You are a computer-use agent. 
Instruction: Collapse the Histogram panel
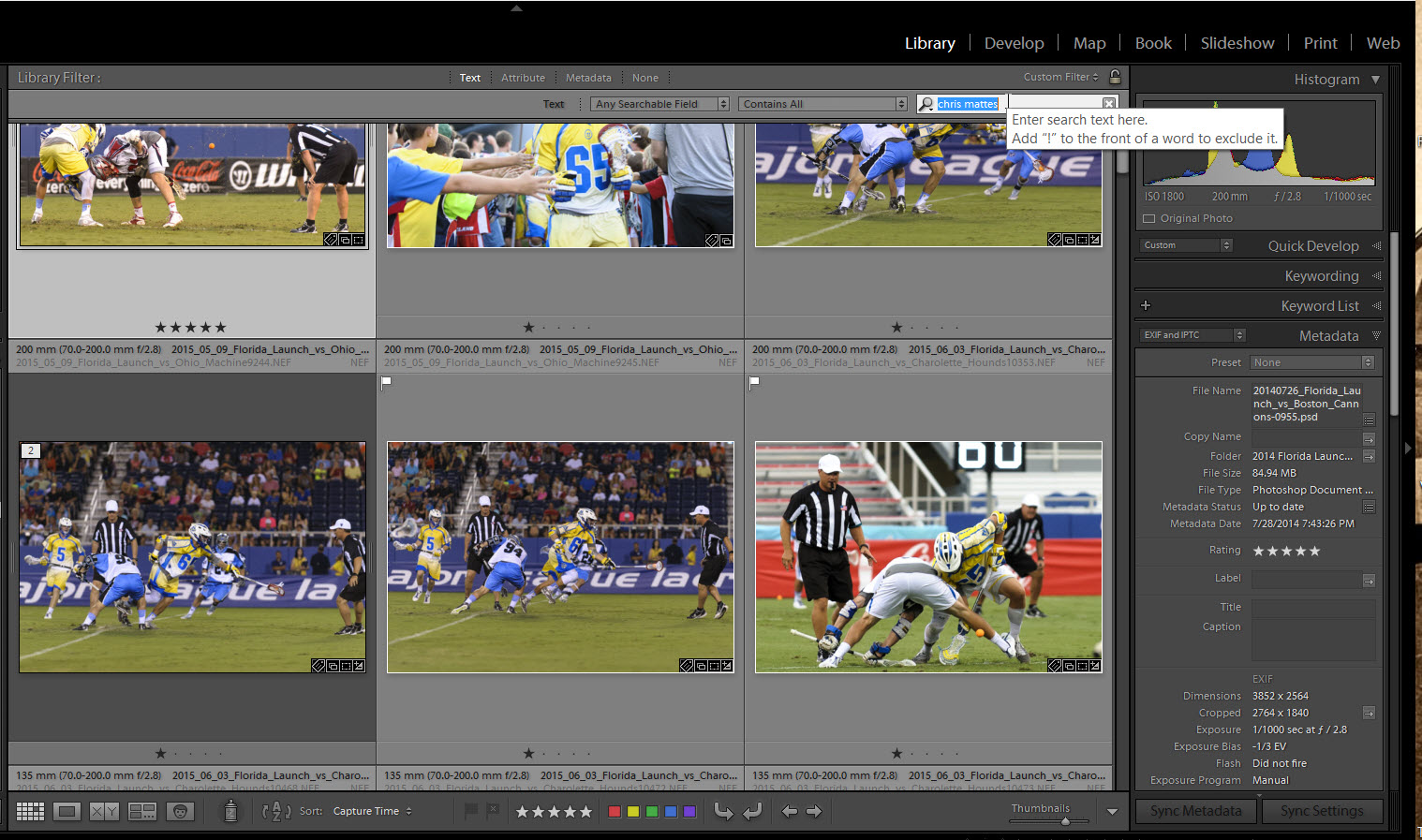point(1375,80)
